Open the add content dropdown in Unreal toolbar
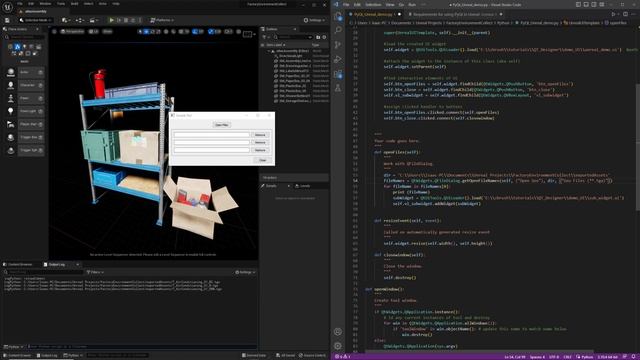Viewport: 640px width, 360px height. pyautogui.click(x=65, y=20)
